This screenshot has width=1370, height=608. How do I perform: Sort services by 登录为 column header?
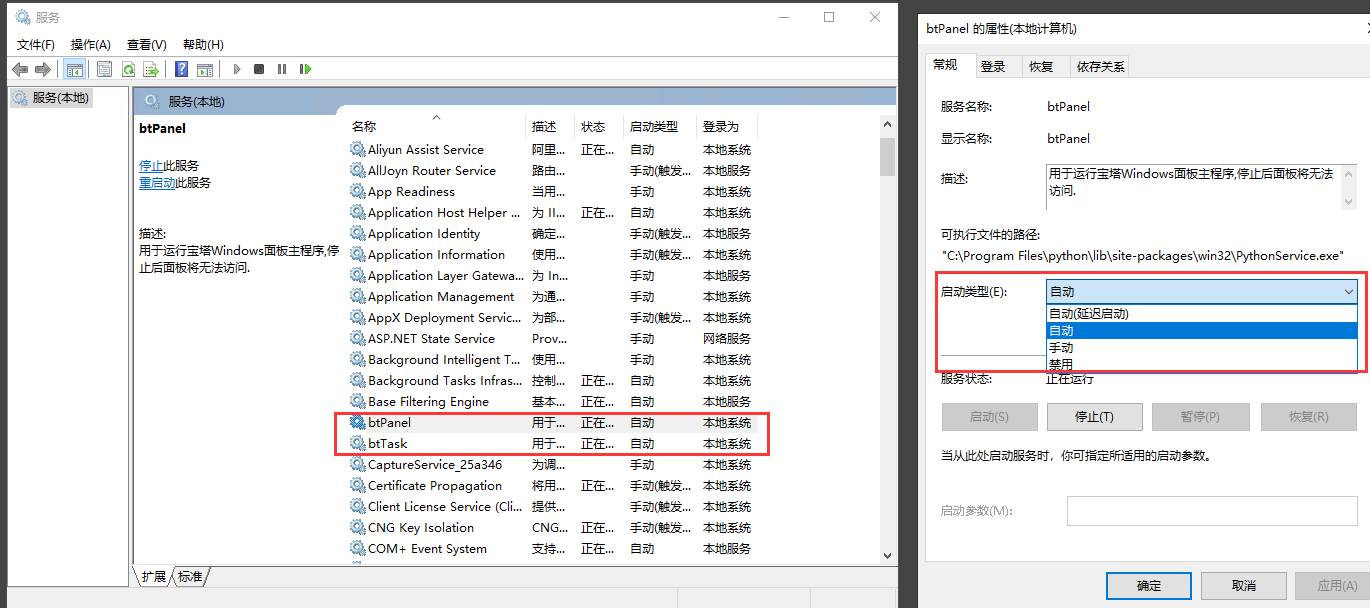pyautogui.click(x=727, y=127)
